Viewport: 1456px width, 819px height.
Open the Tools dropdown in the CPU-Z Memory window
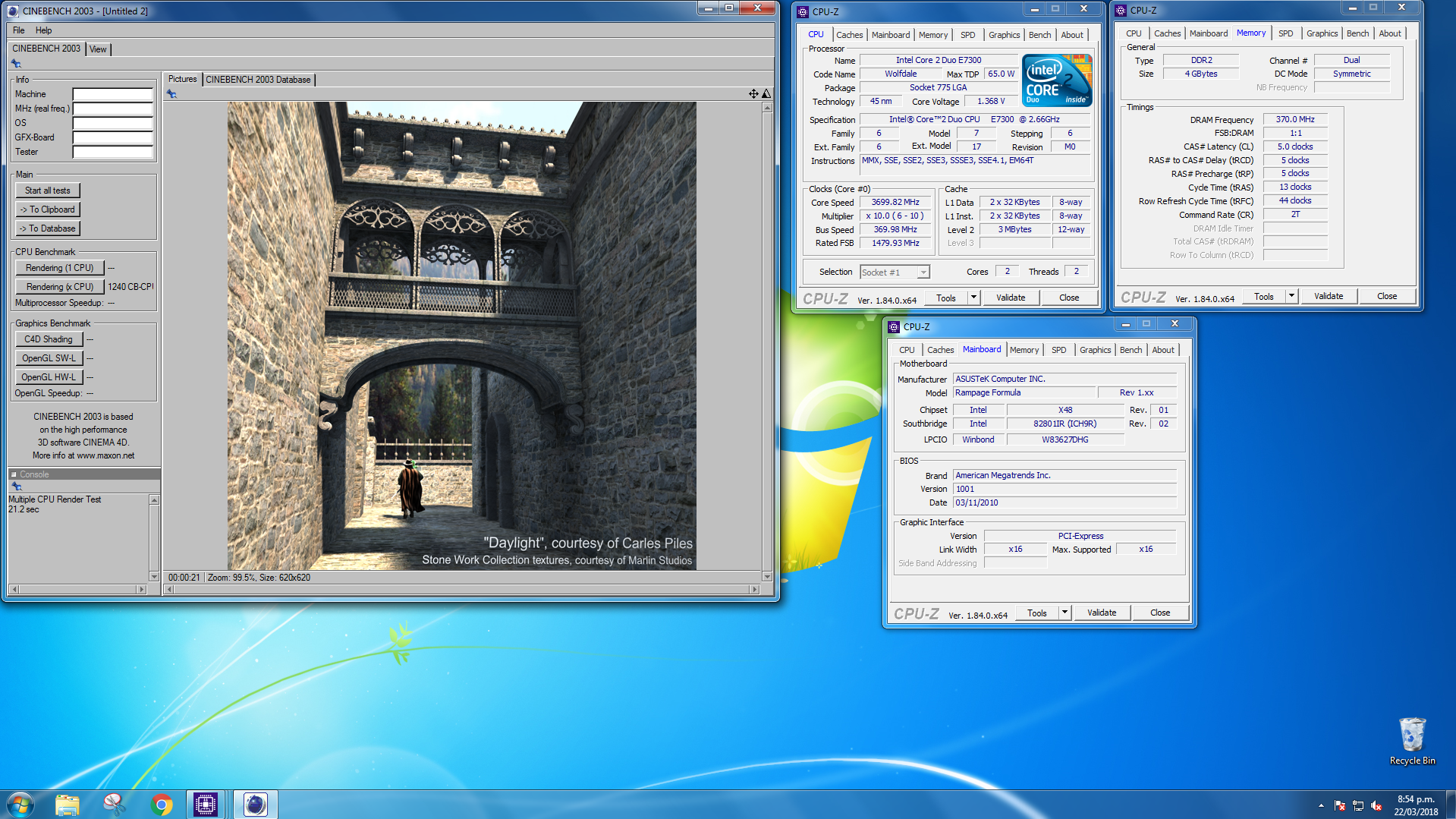tap(1291, 296)
